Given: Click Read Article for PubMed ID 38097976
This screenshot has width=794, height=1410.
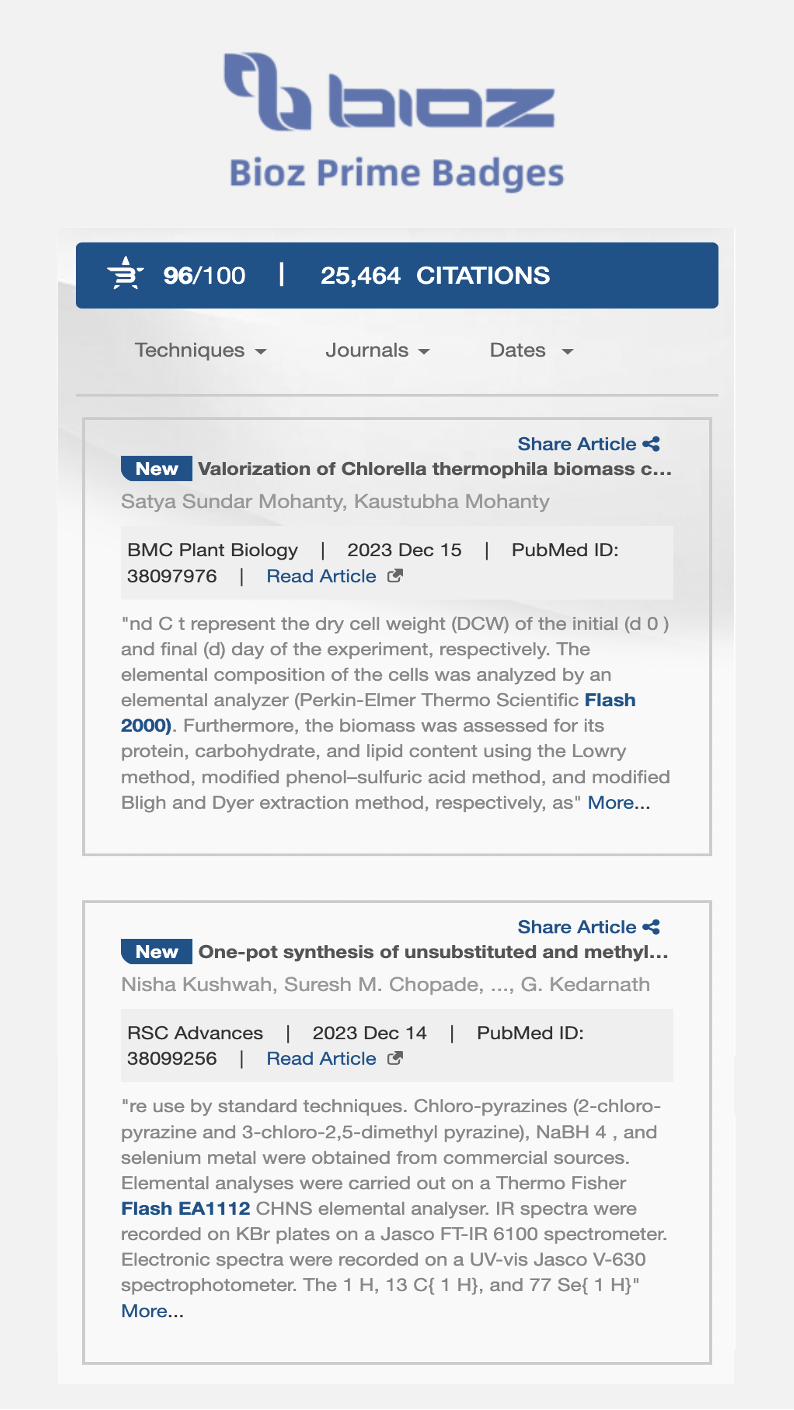Looking at the screenshot, I should (x=321, y=576).
